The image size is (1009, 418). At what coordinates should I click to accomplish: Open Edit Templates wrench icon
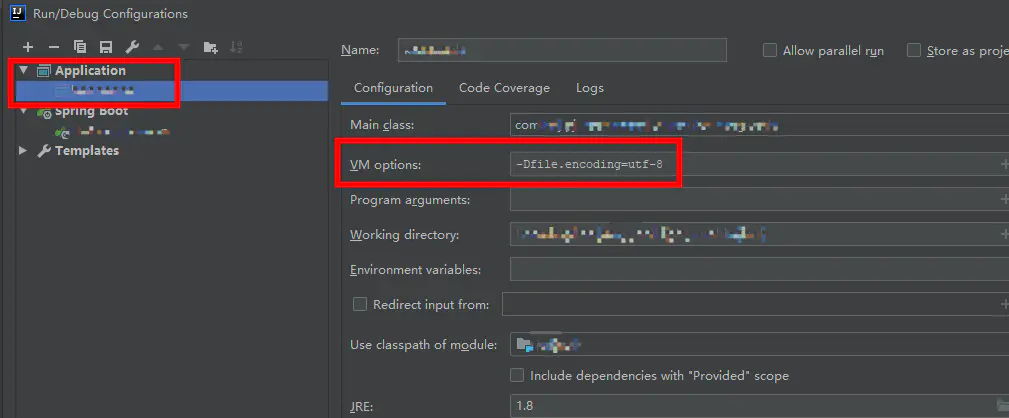[132, 47]
